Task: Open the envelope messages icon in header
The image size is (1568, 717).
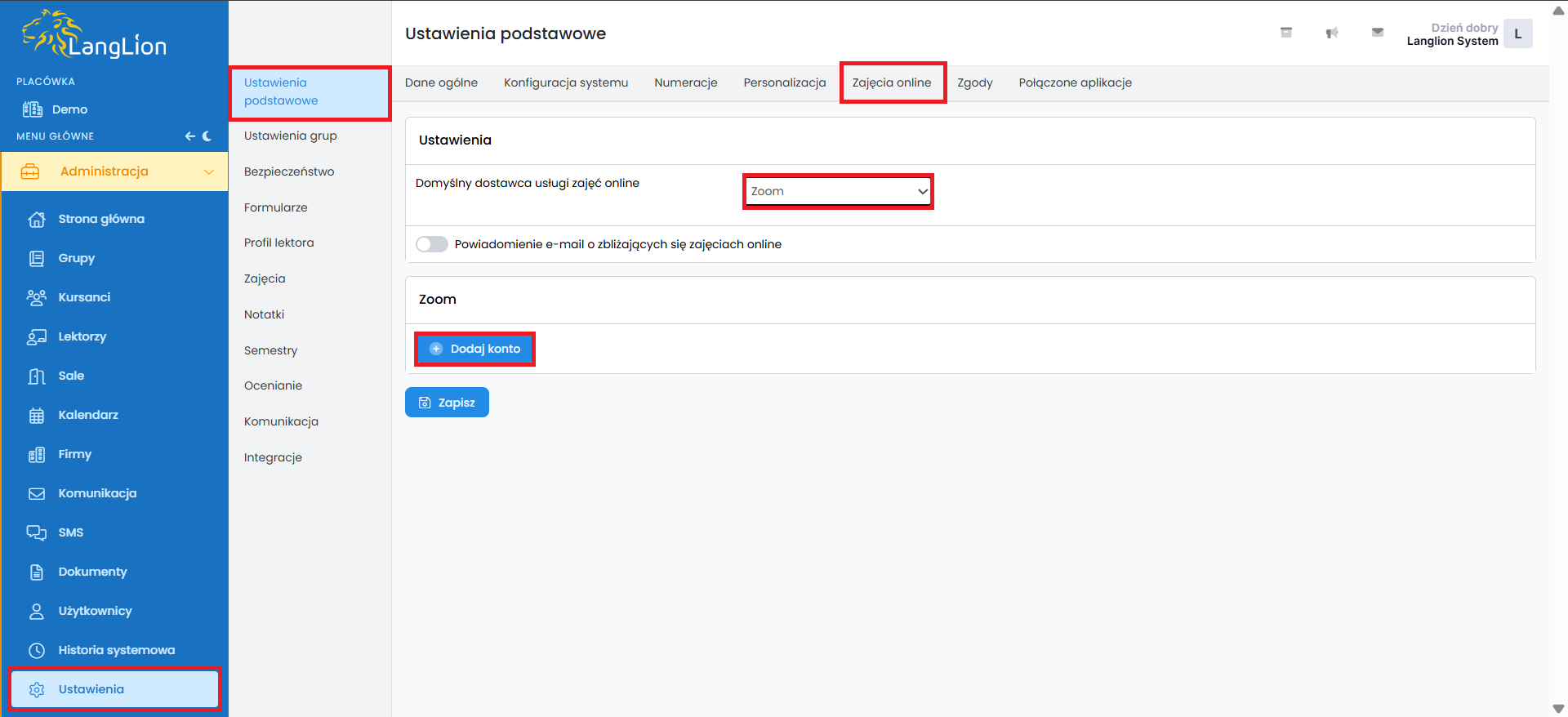Action: coord(1377,33)
